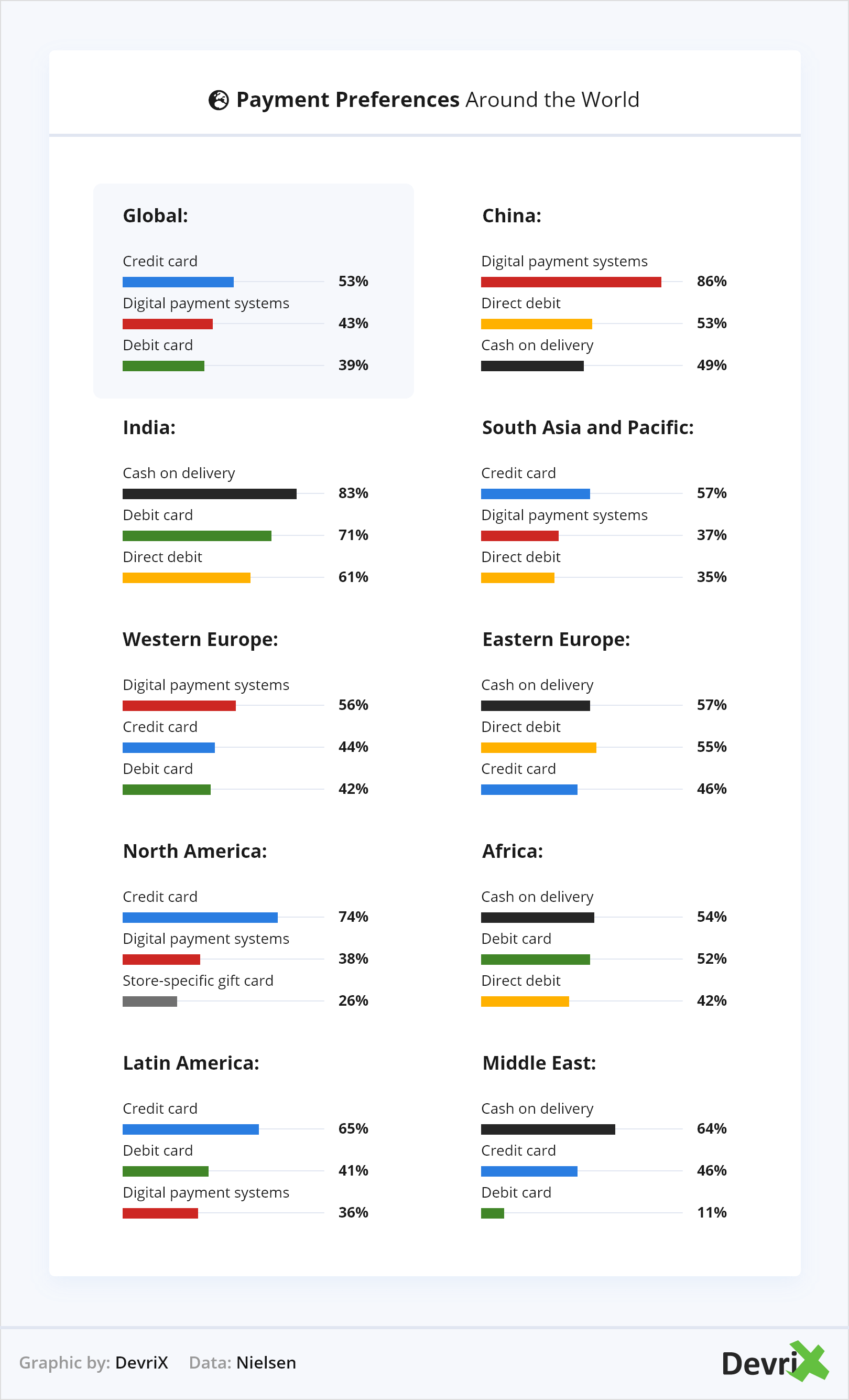Click the 11% value under Middle East

pyautogui.click(x=711, y=1212)
